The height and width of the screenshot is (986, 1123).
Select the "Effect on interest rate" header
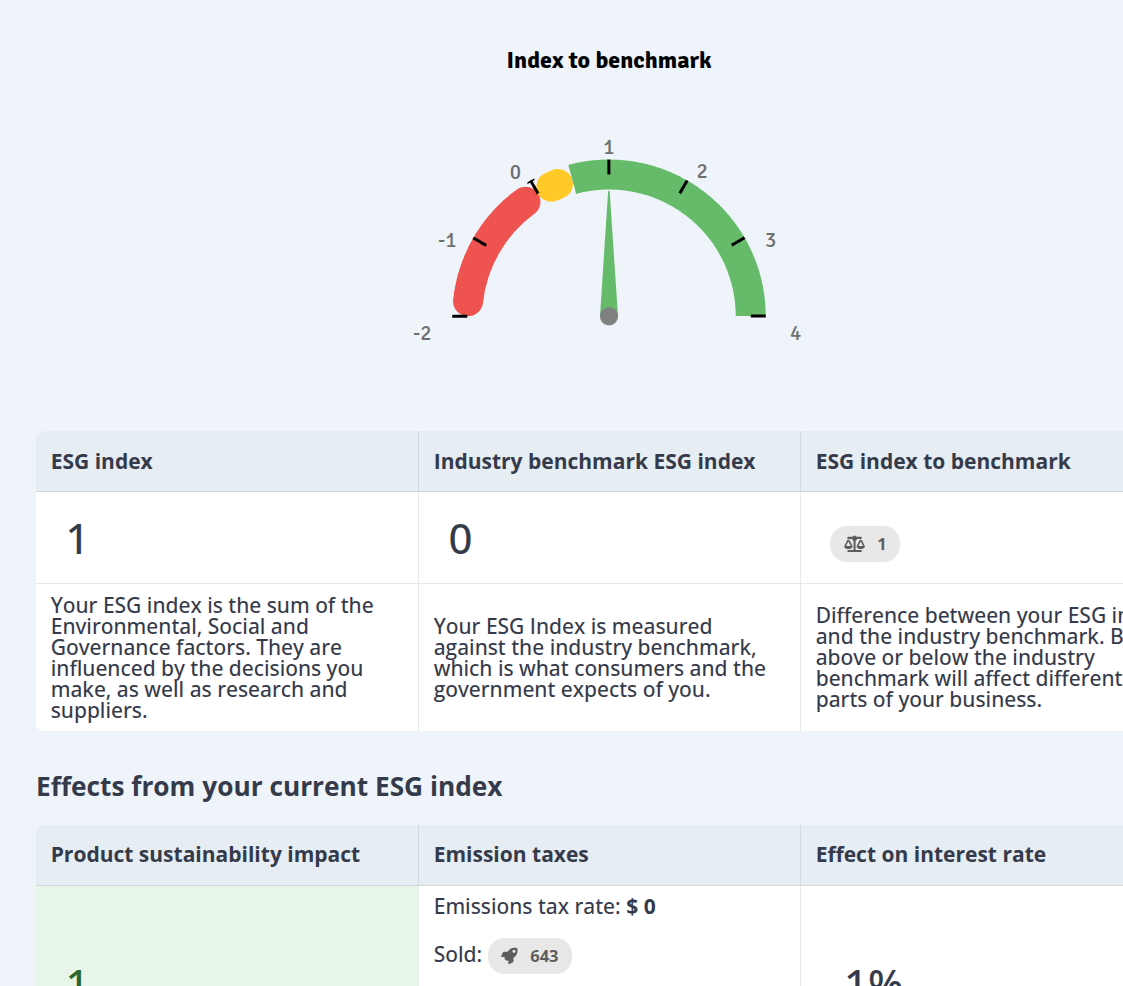click(x=930, y=854)
